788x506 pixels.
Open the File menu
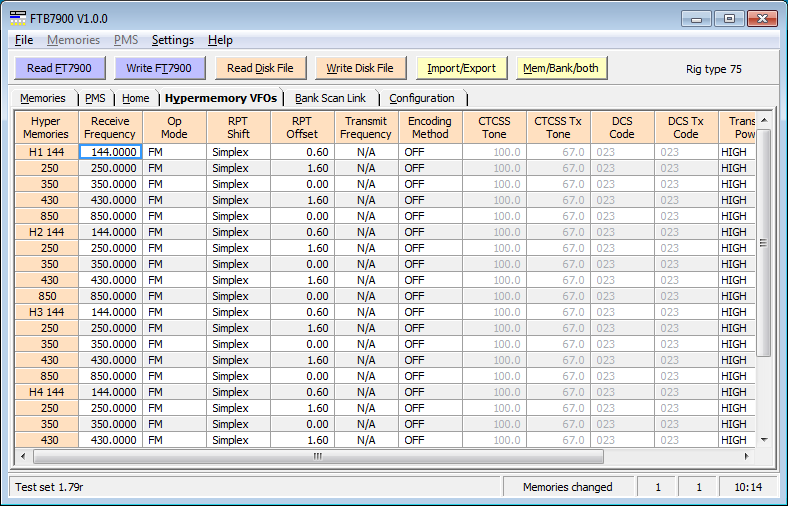click(24, 40)
